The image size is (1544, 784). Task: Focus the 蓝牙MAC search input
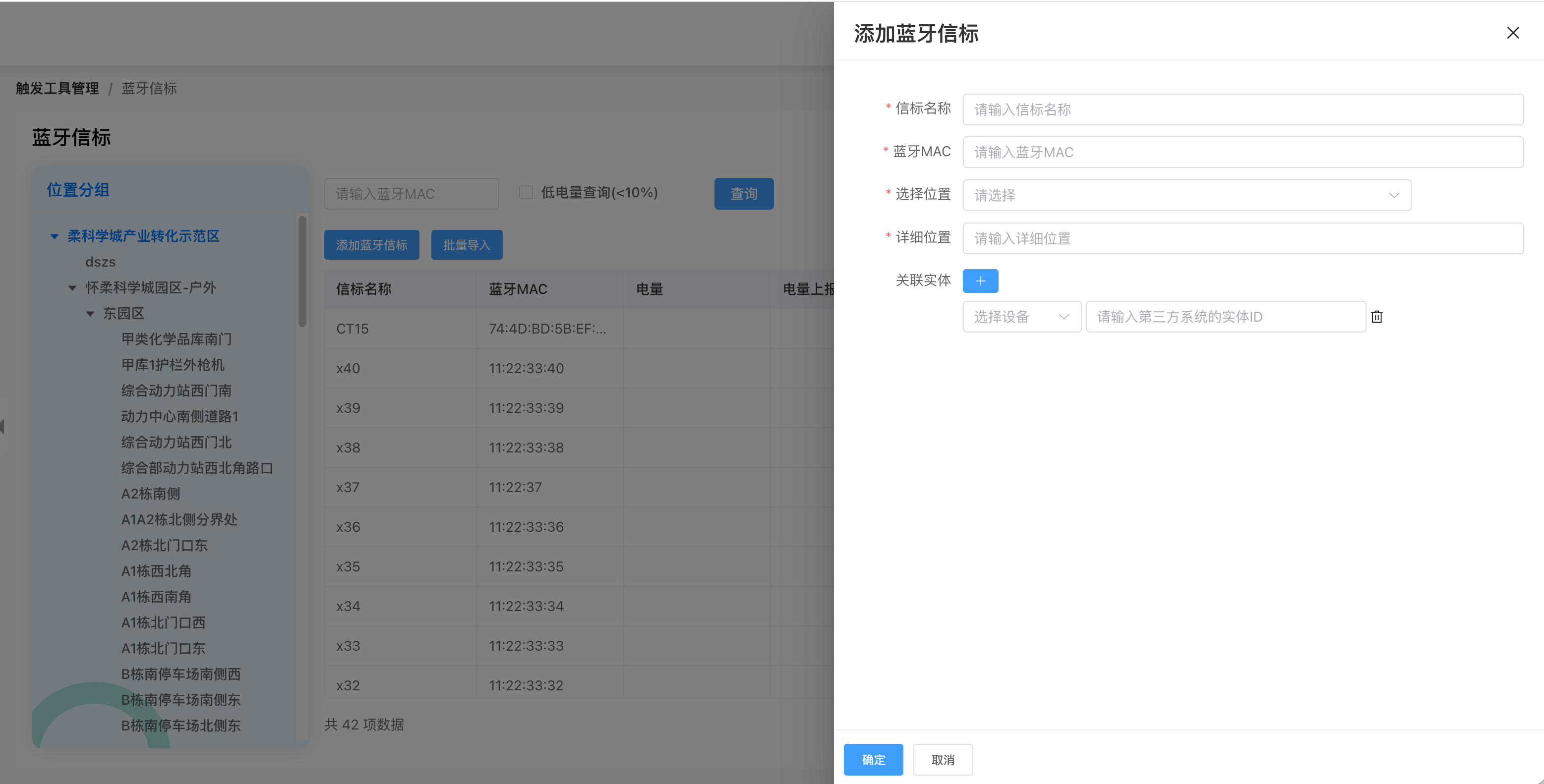(x=411, y=193)
